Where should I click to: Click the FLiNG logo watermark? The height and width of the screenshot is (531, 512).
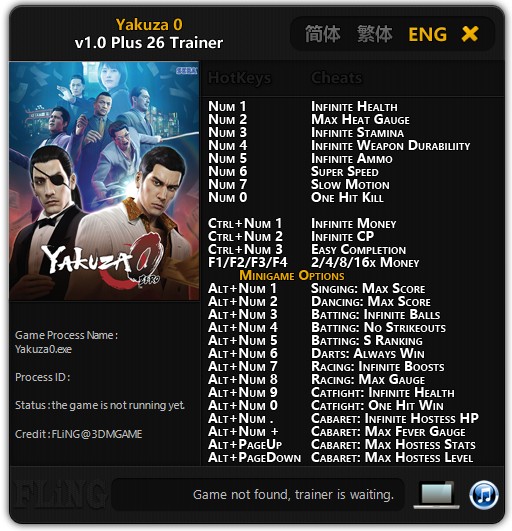[x=60, y=496]
